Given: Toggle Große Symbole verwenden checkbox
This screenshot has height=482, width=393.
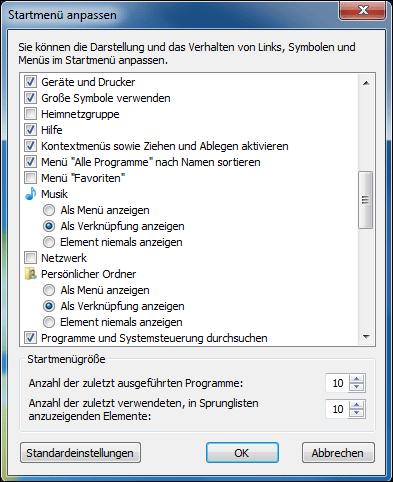Looking at the screenshot, I should coord(30,98).
